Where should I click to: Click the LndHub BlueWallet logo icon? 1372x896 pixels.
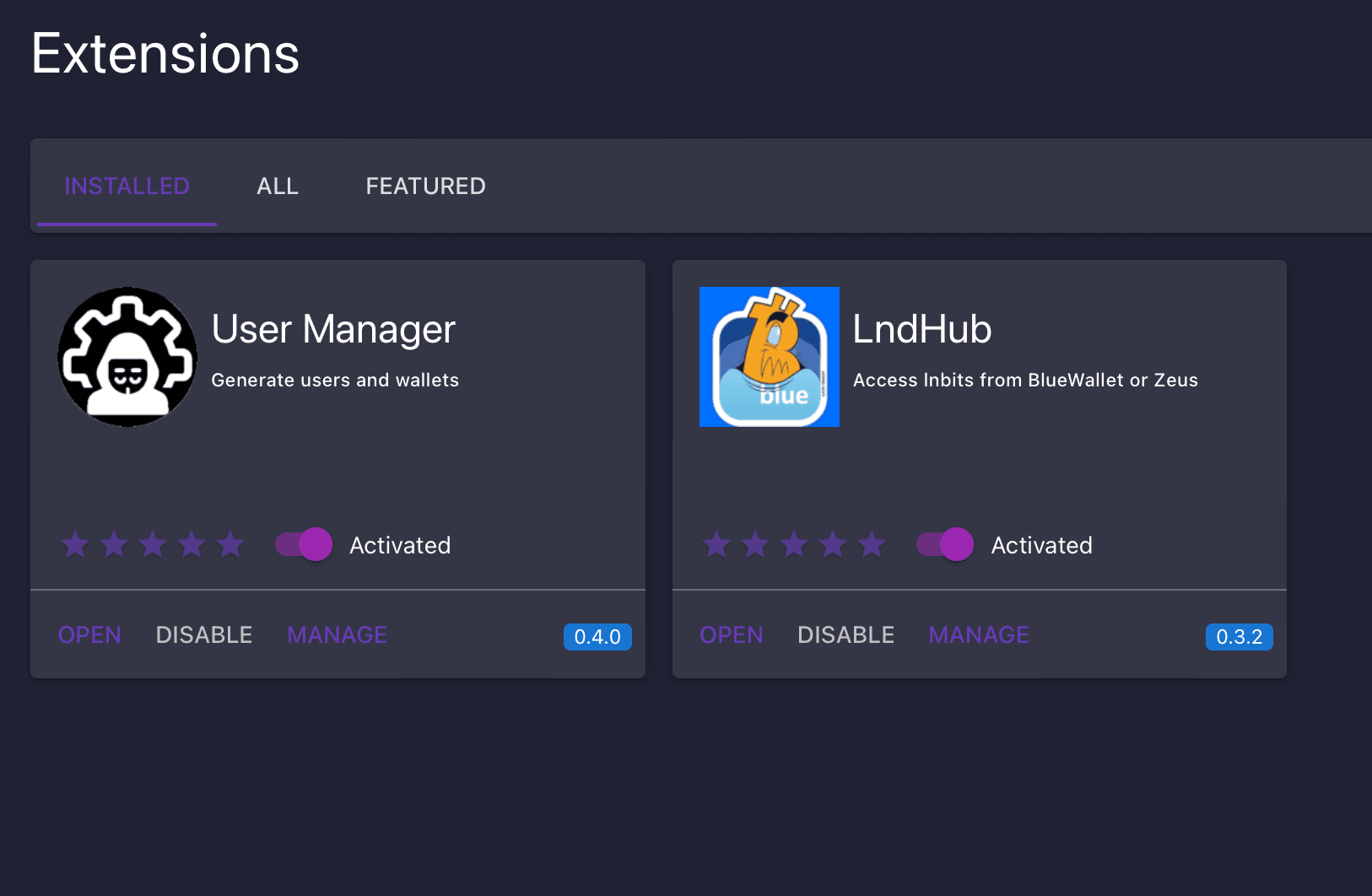(x=770, y=357)
